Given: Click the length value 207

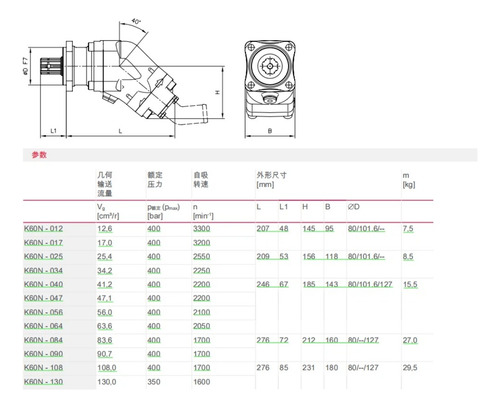Looking at the screenshot, I should click(263, 229).
